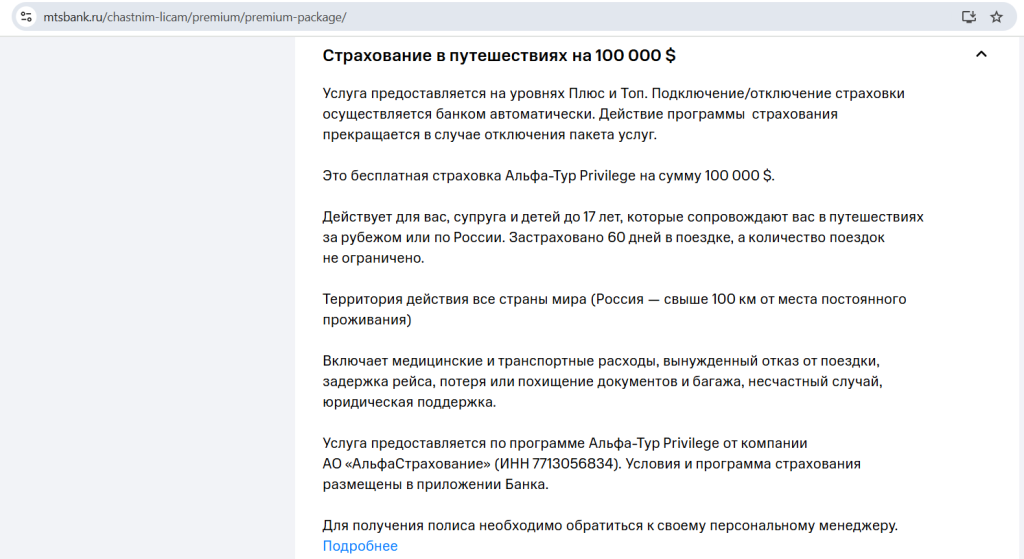The width and height of the screenshot is (1024, 559).
Task: Click the company name «АльфаСтрахование»
Action: pyautogui.click(x=419, y=464)
